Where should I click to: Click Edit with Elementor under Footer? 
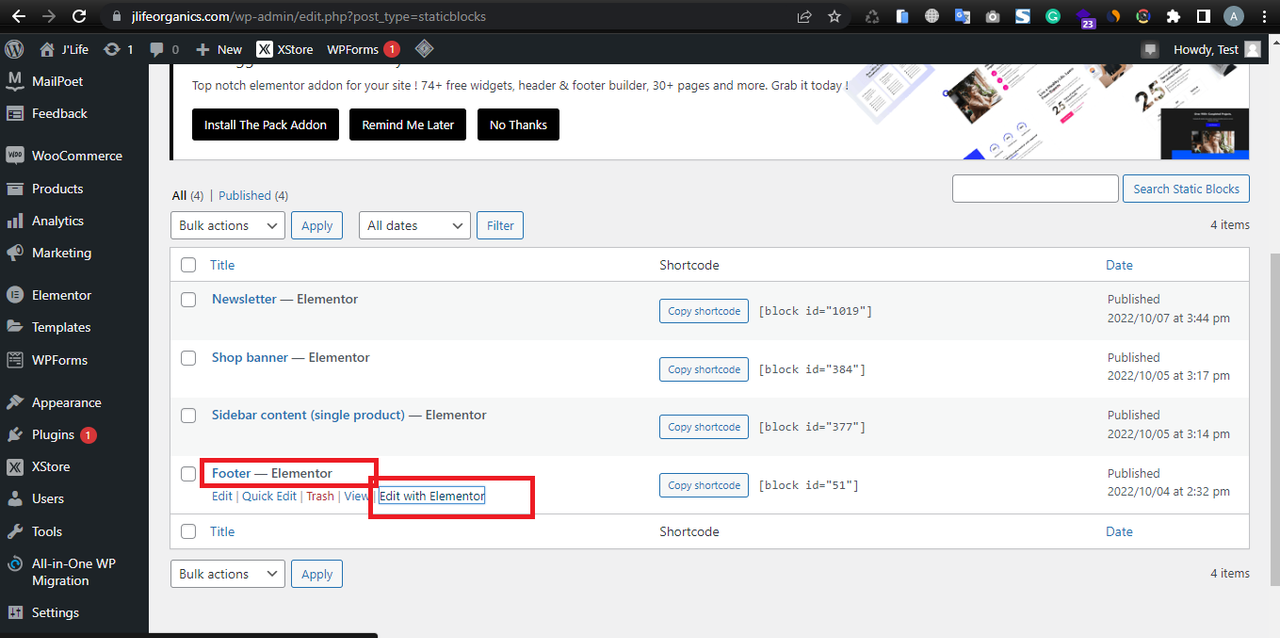click(431, 496)
